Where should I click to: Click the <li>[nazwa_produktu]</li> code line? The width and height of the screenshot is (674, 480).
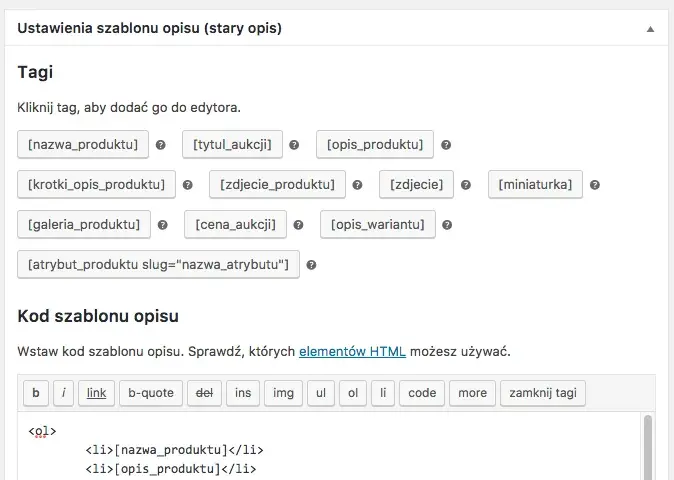point(174,450)
